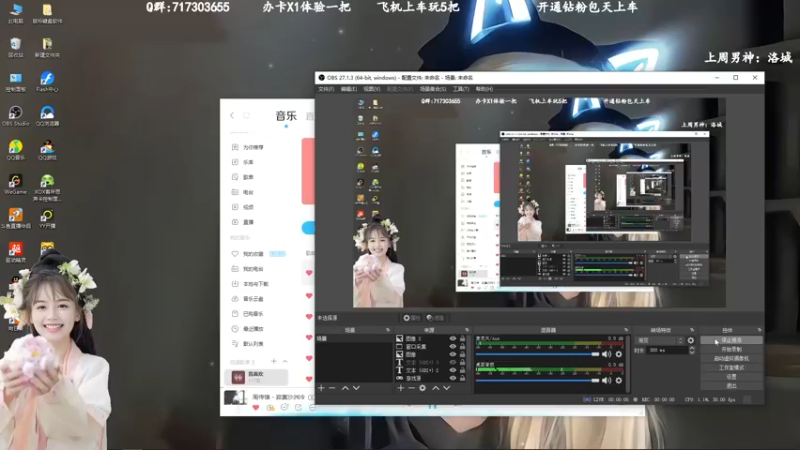Move scene up arrow in OBS 场景 panel

(x=345, y=388)
